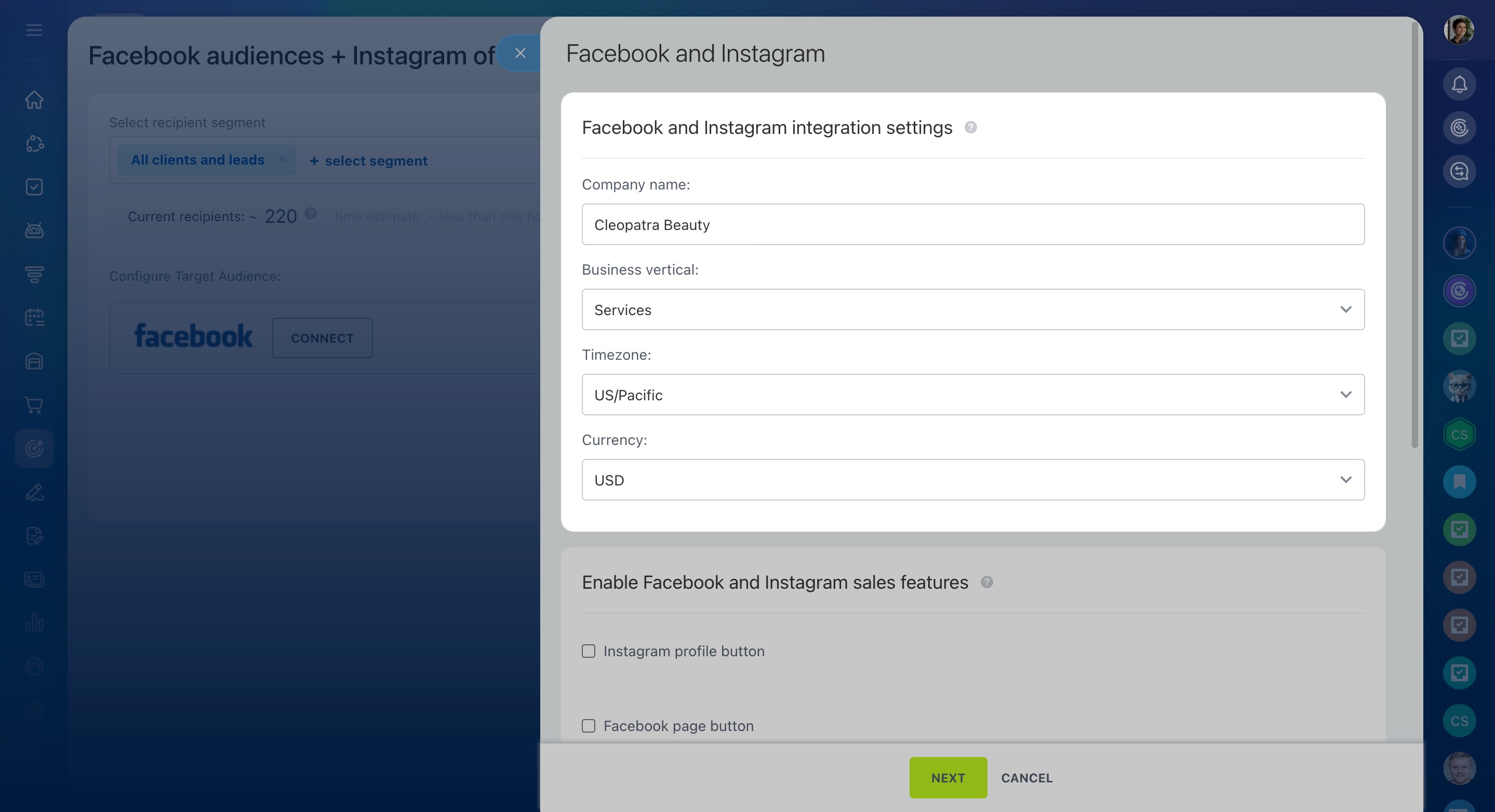Open the Timezone US/Pacific dropdown
Viewport: 1495px width, 812px height.
(972, 395)
